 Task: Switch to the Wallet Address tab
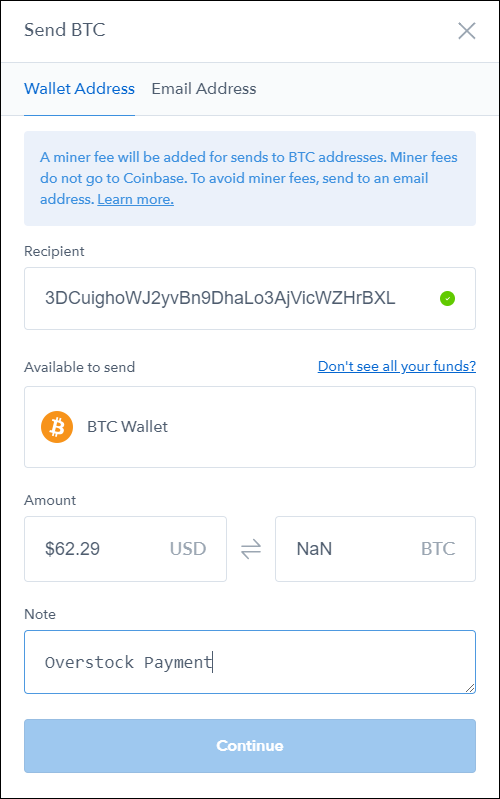(80, 89)
